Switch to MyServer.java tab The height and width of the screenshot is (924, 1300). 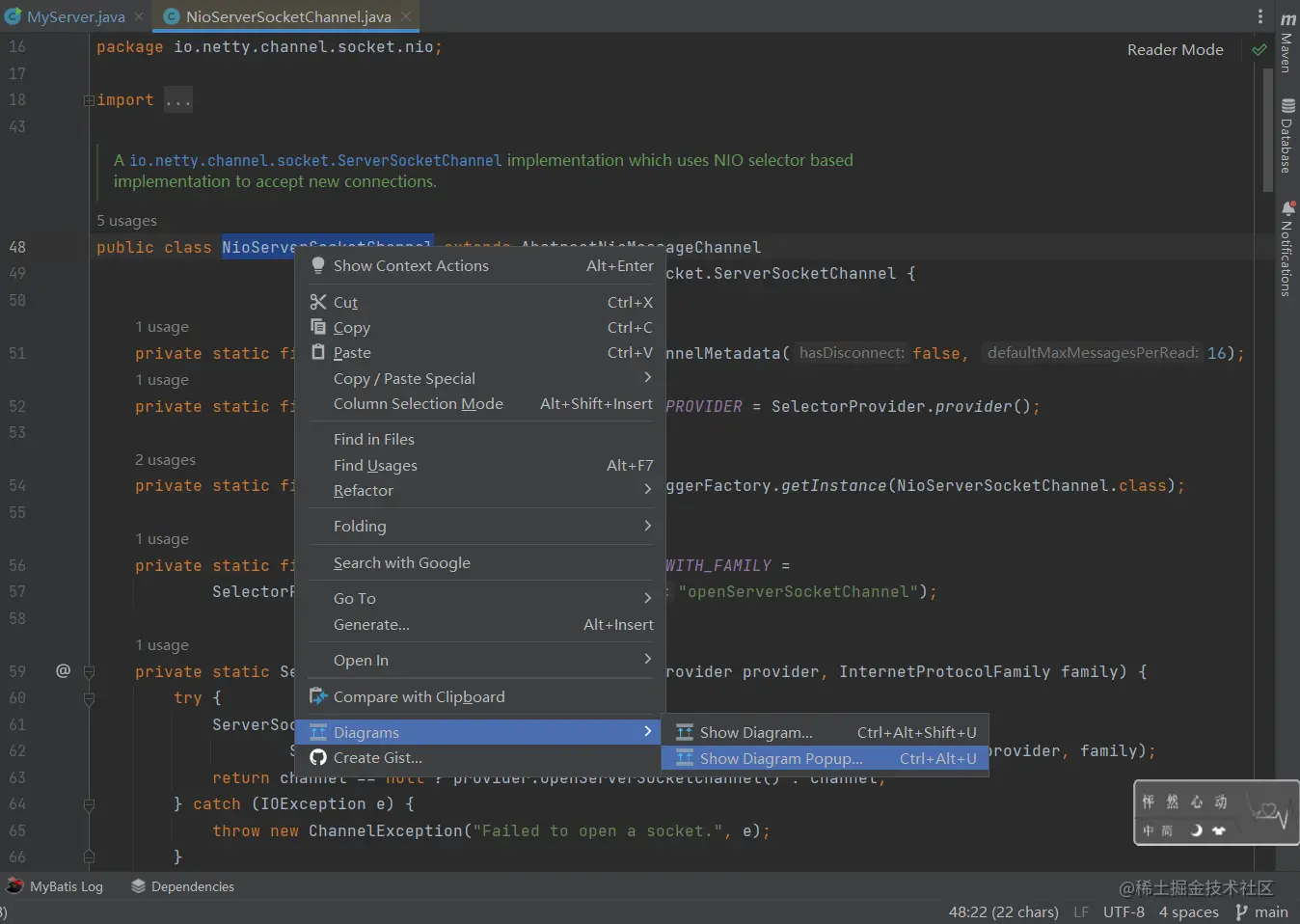click(75, 16)
